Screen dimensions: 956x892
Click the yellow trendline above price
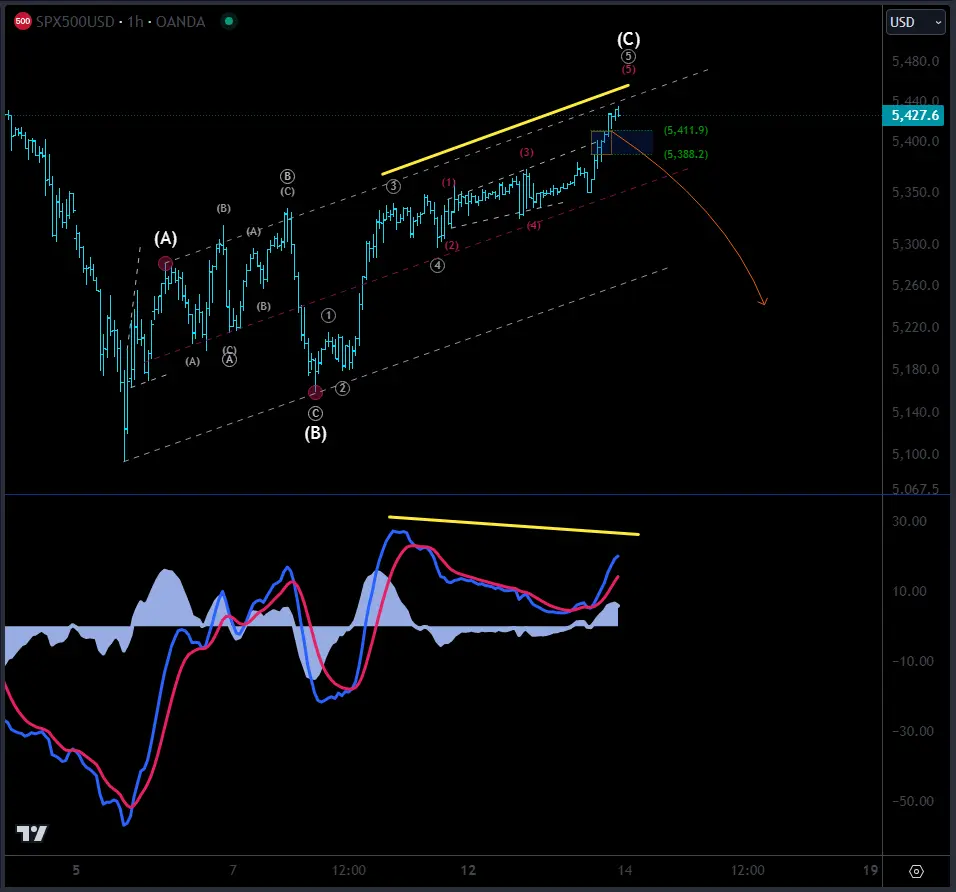[505, 130]
